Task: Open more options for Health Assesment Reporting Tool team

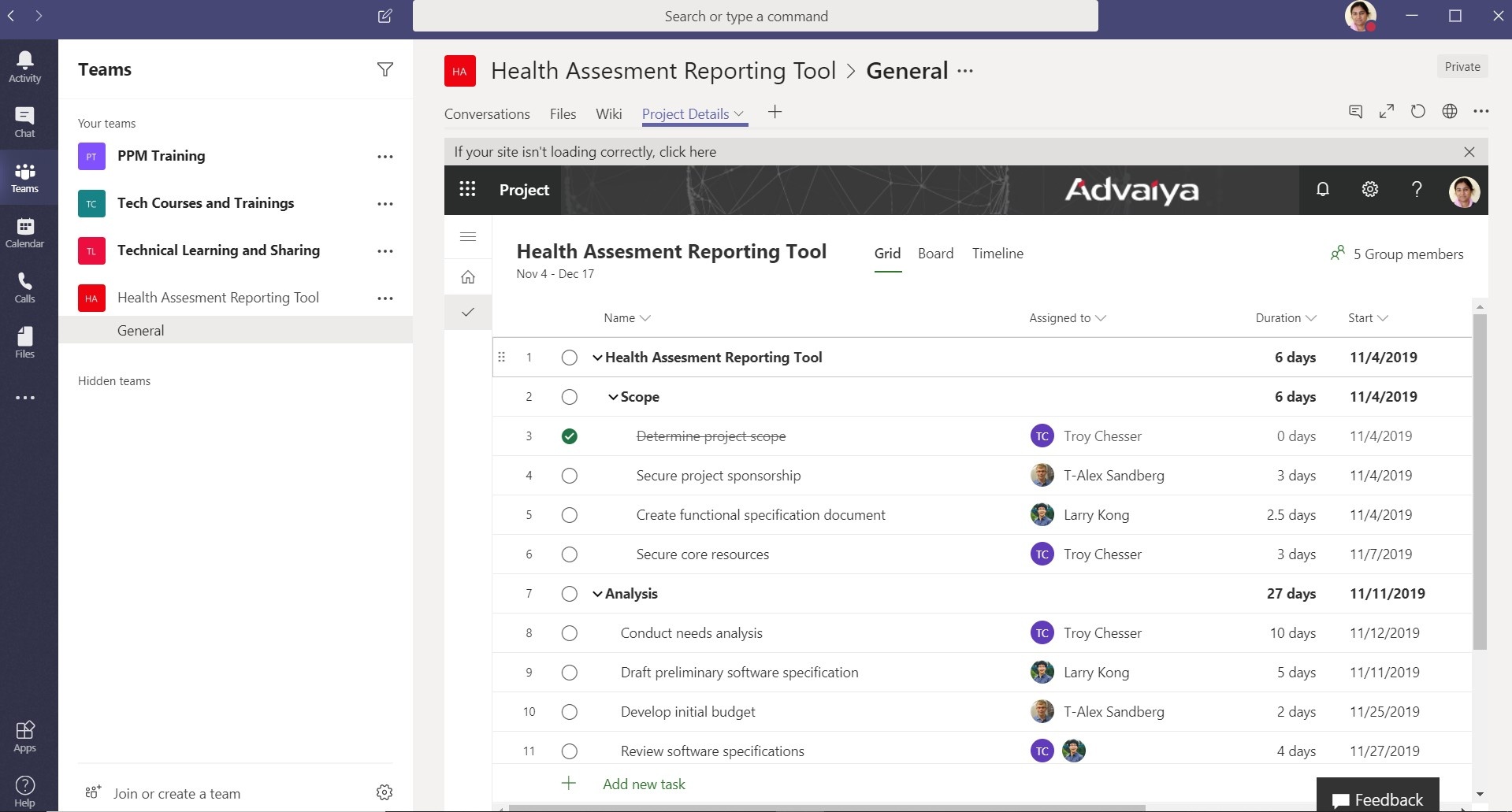Action: pos(385,298)
